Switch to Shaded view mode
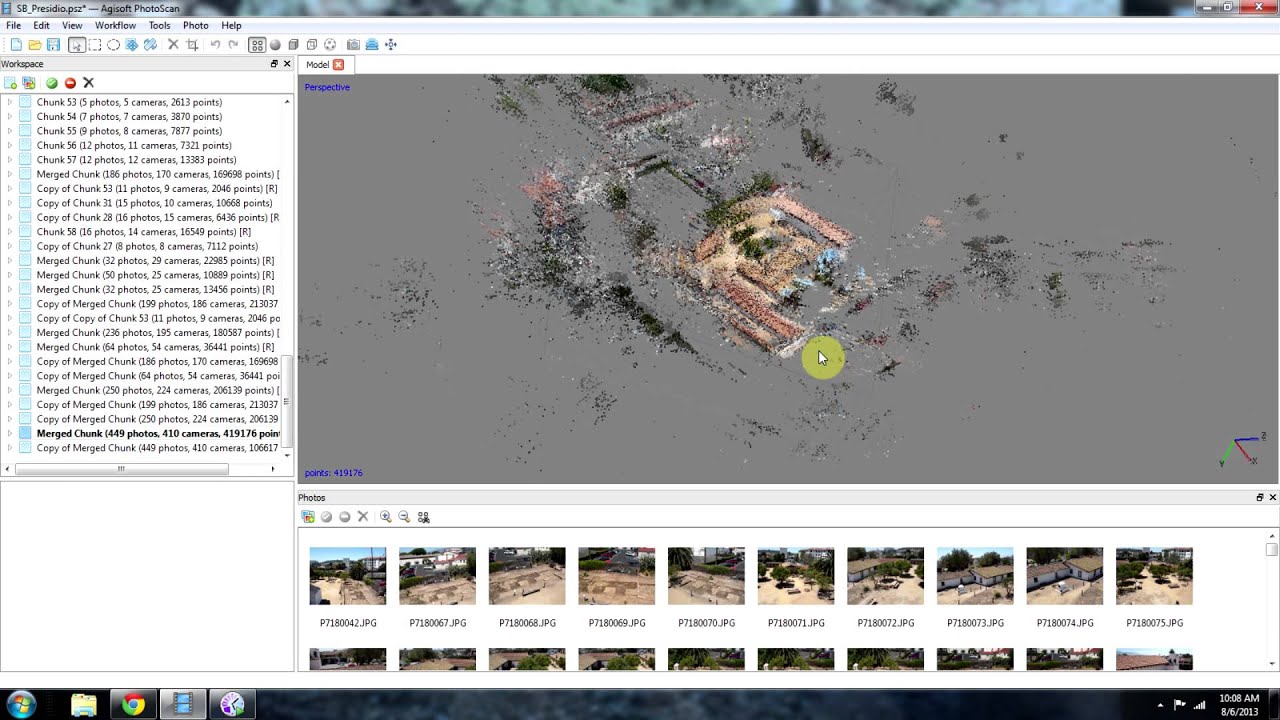The width and height of the screenshot is (1280, 720). click(x=275, y=45)
